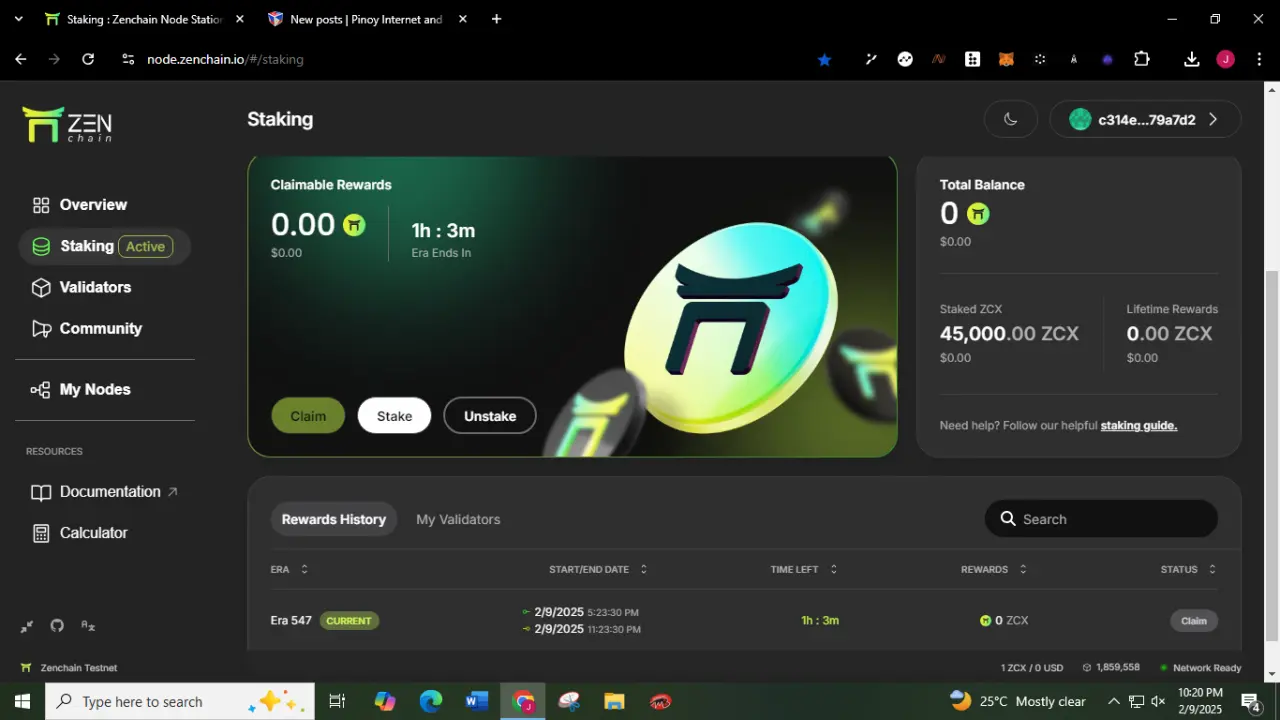The height and width of the screenshot is (720, 1280).
Task: Click the 1 ZCX / 0 USD price
Action: [1032, 667]
